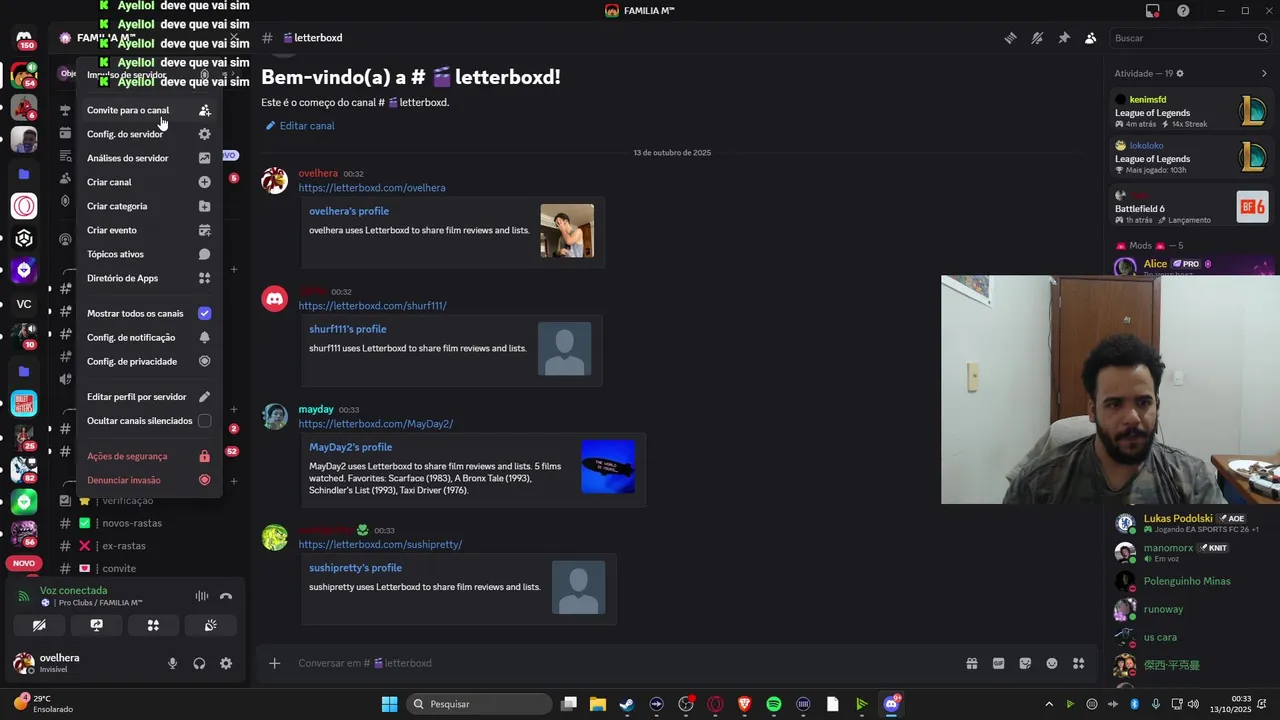Screen dimensions: 1280x720
Task: Mute microphone next to ovelhera
Action: (x=172, y=663)
